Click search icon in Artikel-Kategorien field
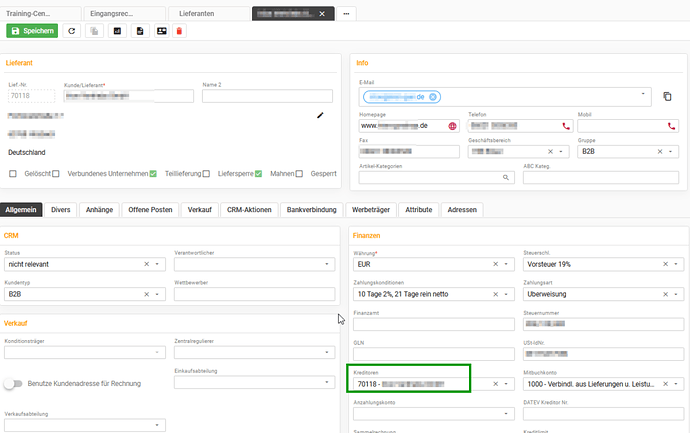Screen dimensions: 690x433 506,177
